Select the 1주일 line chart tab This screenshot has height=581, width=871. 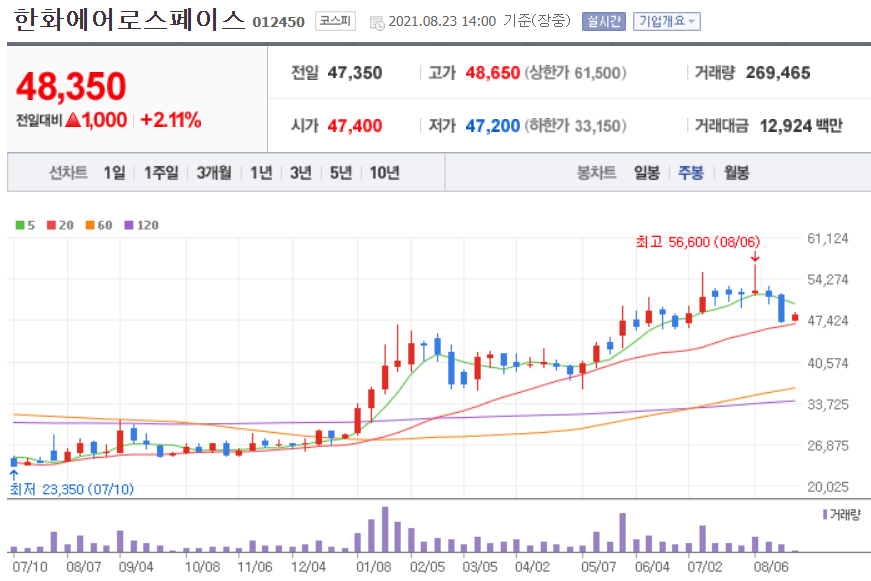pos(161,173)
